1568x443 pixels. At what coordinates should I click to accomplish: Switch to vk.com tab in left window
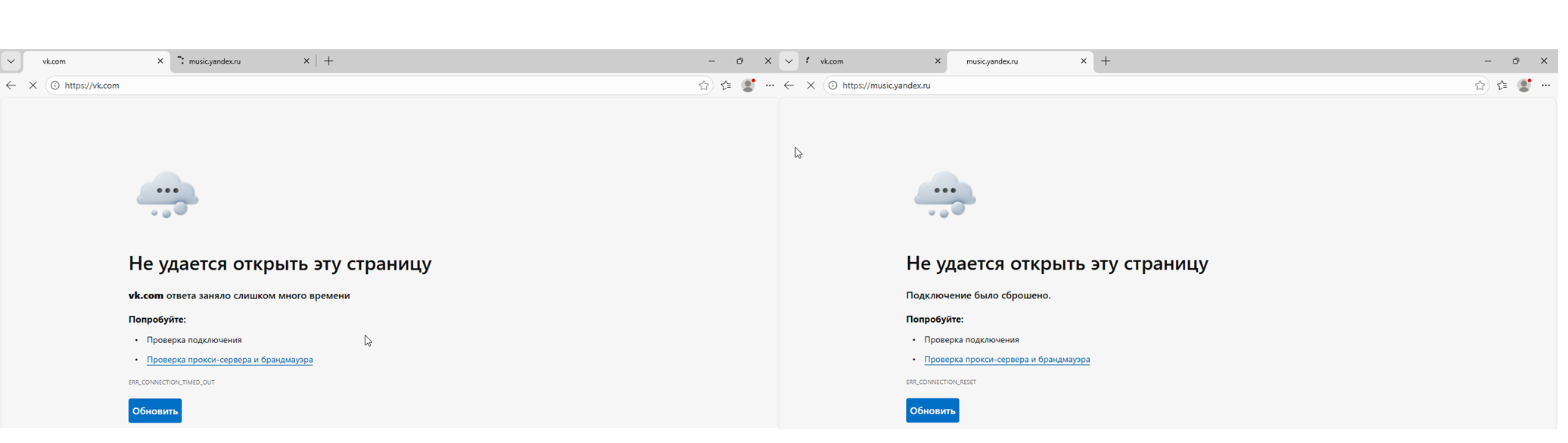click(x=98, y=62)
